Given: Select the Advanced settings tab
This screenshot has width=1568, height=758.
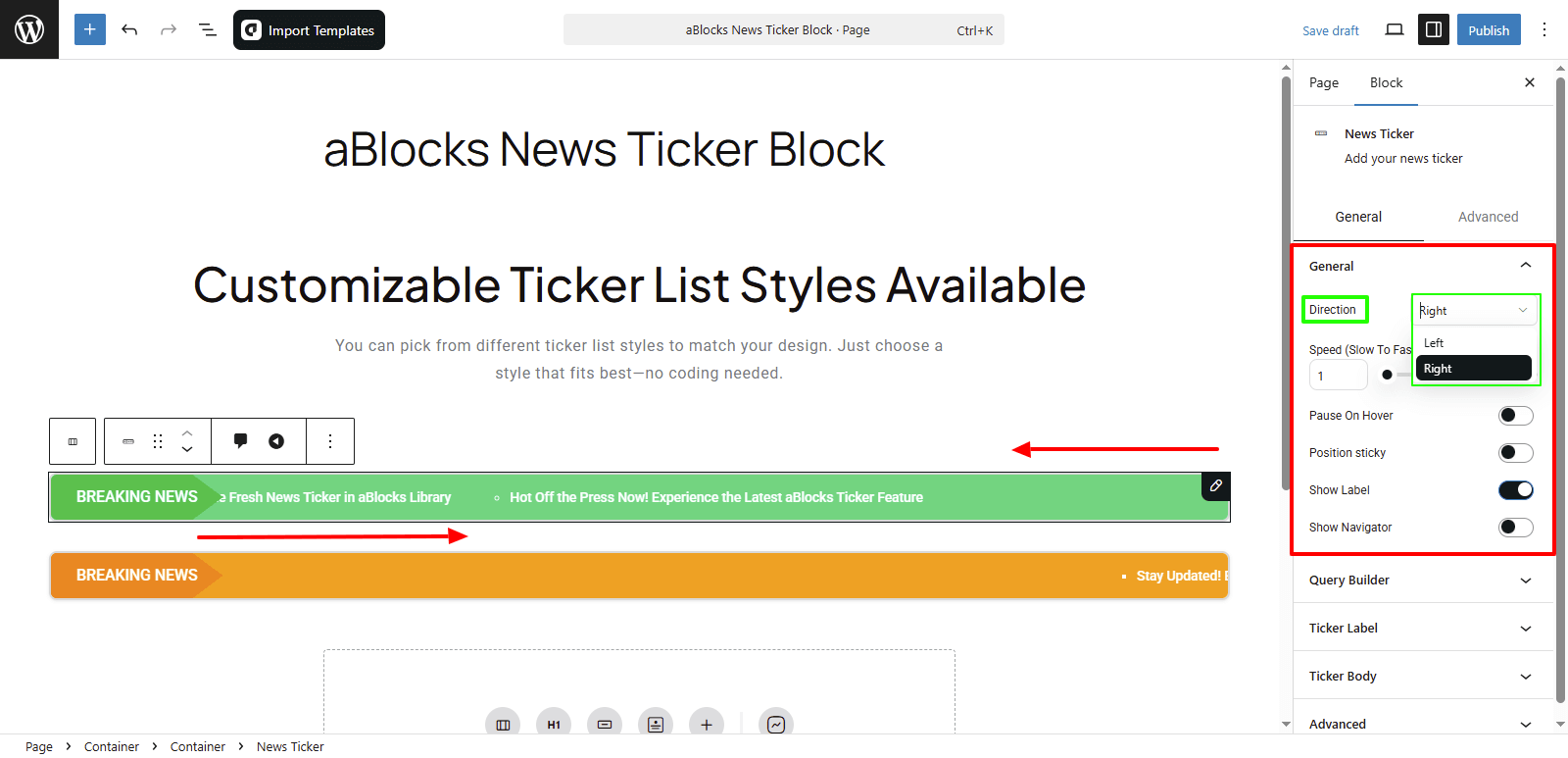Looking at the screenshot, I should (x=1488, y=217).
